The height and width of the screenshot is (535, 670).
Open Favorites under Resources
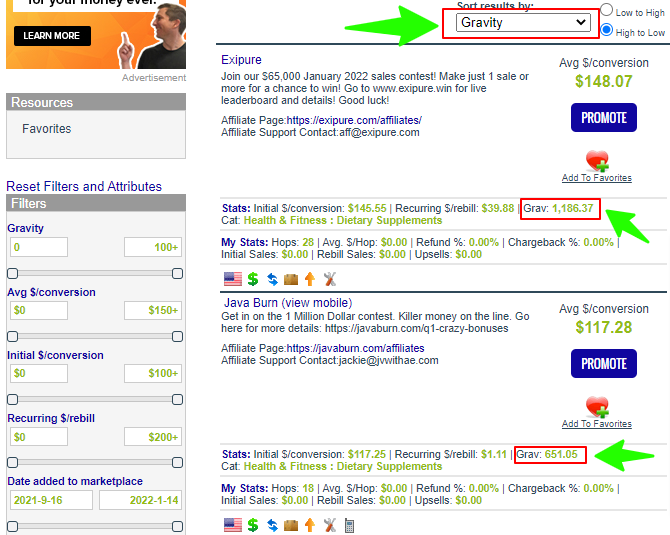coord(47,129)
